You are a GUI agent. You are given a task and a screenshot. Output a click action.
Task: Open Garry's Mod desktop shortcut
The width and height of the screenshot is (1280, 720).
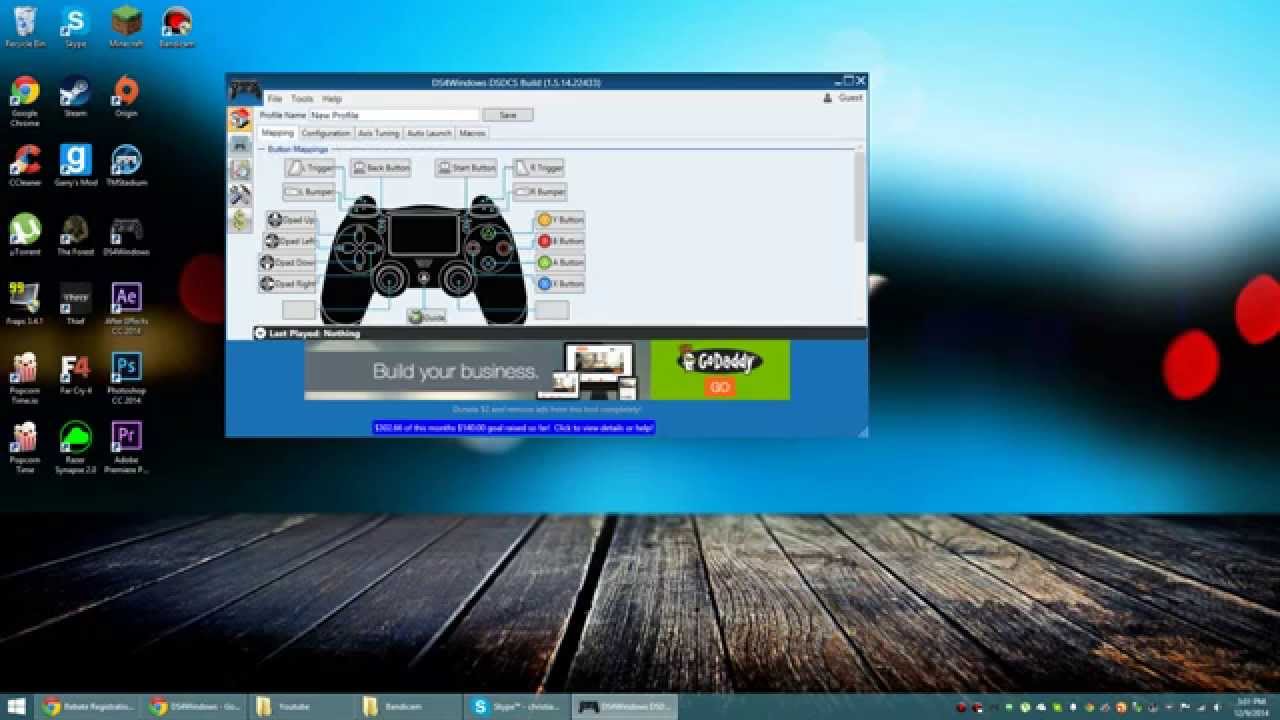pos(75,165)
